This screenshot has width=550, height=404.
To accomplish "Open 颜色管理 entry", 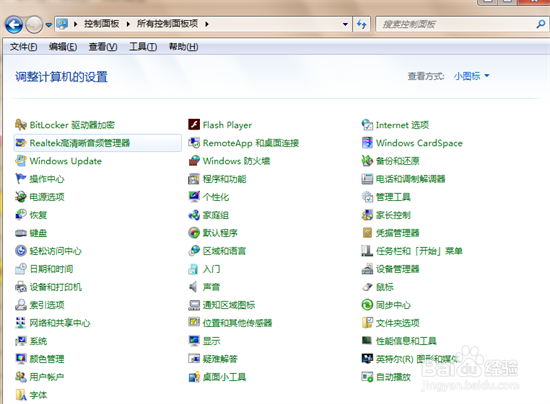I will click(47, 359).
